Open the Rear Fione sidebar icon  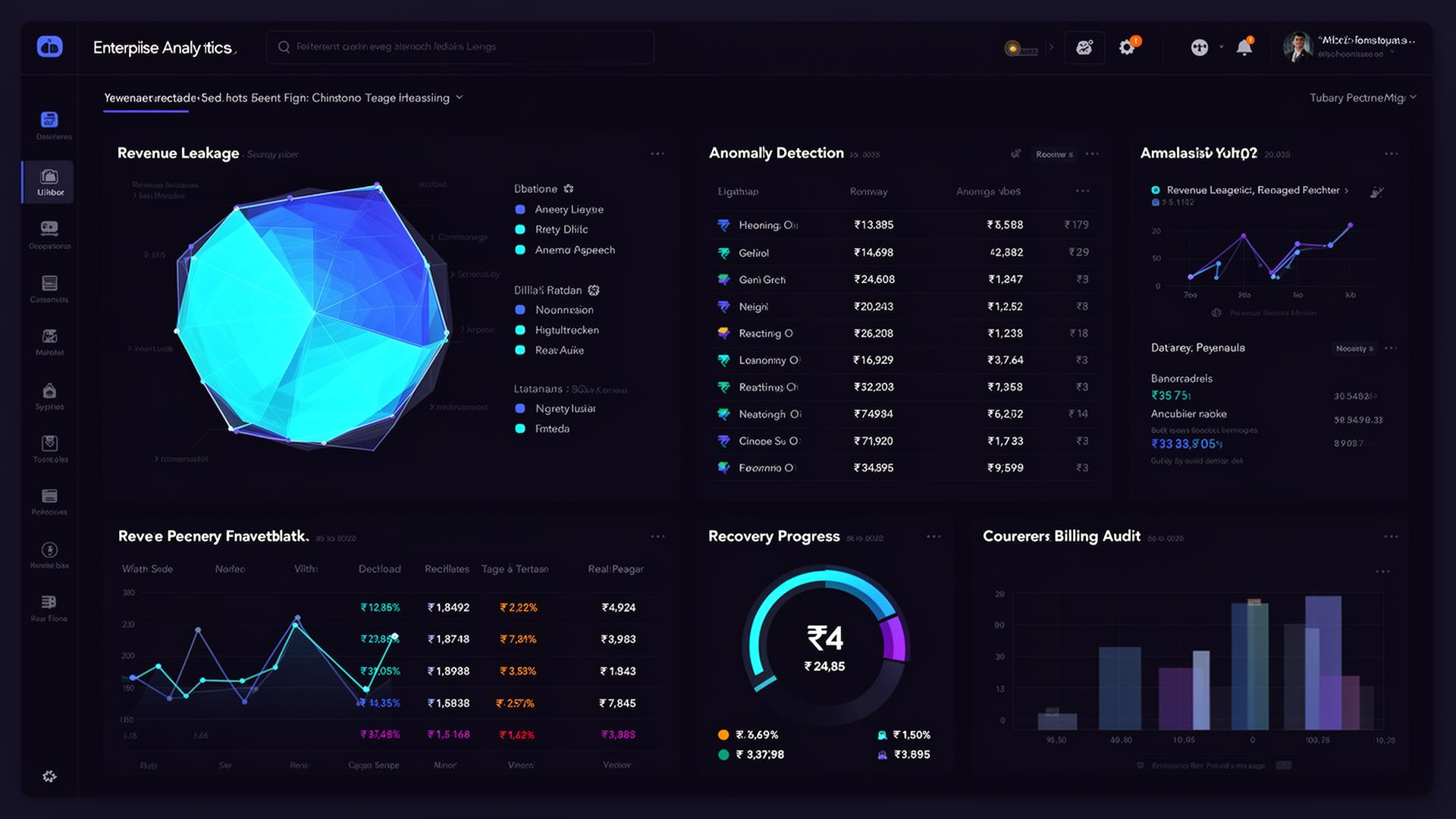coord(49,602)
